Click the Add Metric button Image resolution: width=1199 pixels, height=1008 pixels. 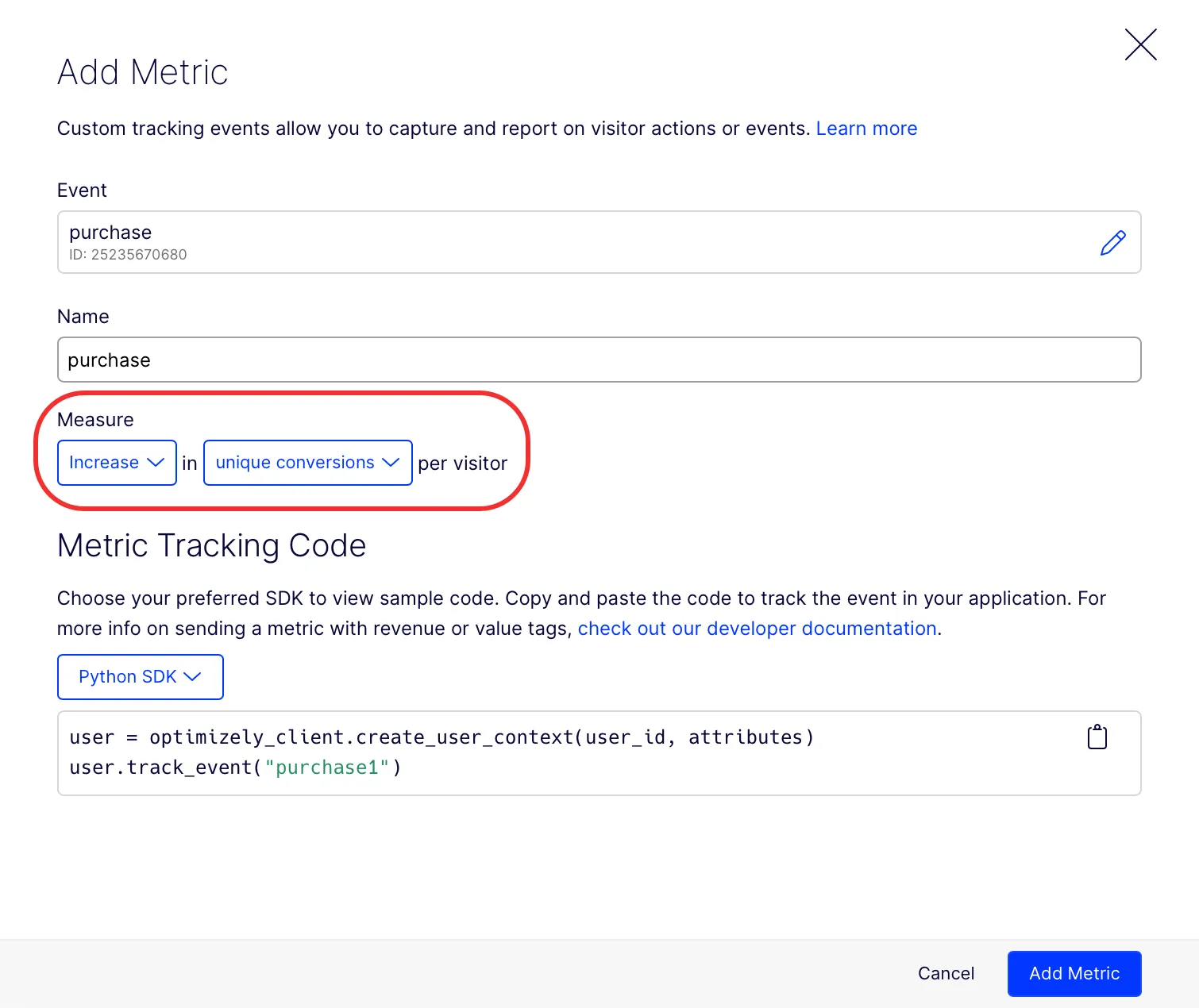(1074, 974)
